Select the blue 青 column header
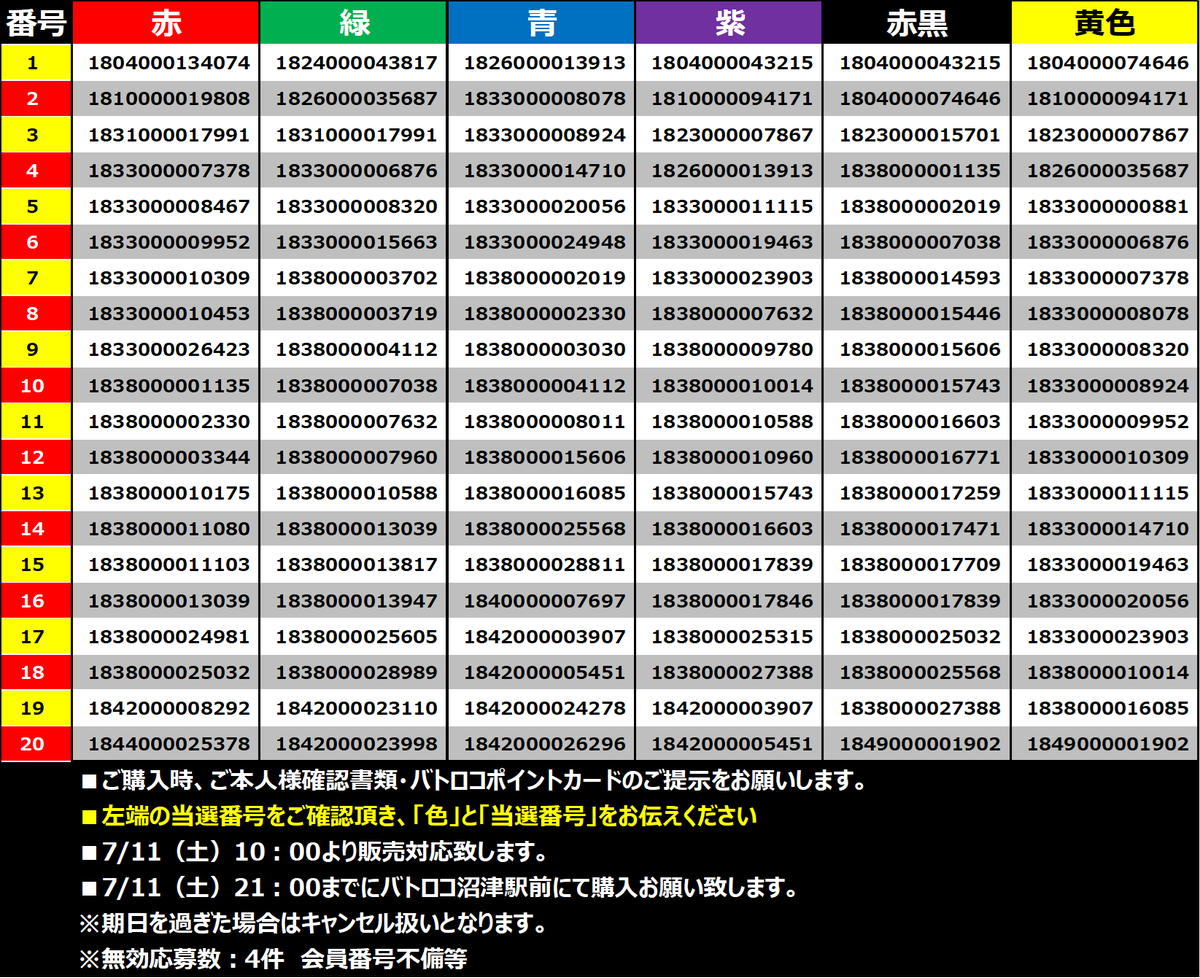Viewport: 1200px width, 978px height. click(541, 22)
